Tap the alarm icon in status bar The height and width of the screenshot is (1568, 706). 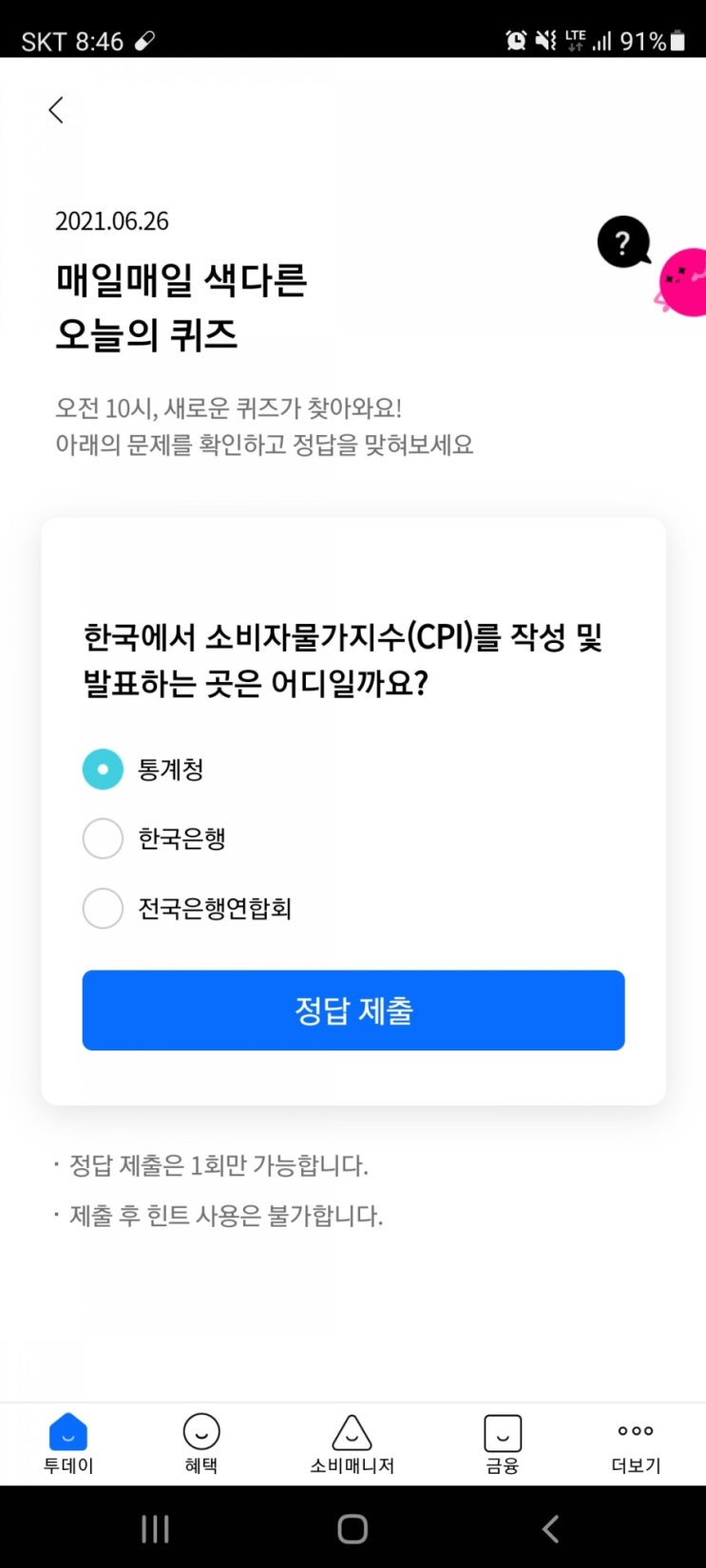(x=516, y=40)
